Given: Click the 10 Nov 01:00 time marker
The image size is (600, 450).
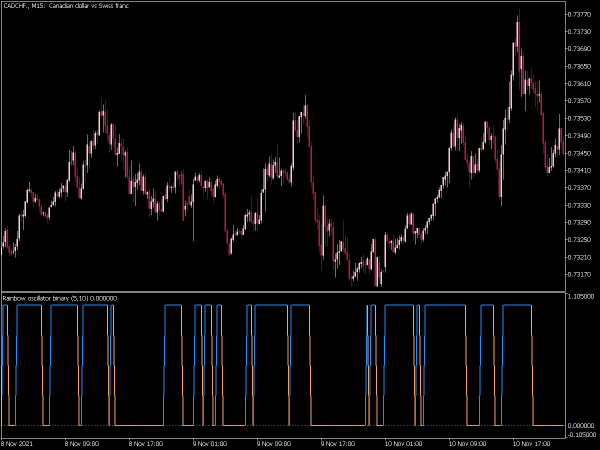Looking at the screenshot, I should [403, 444].
